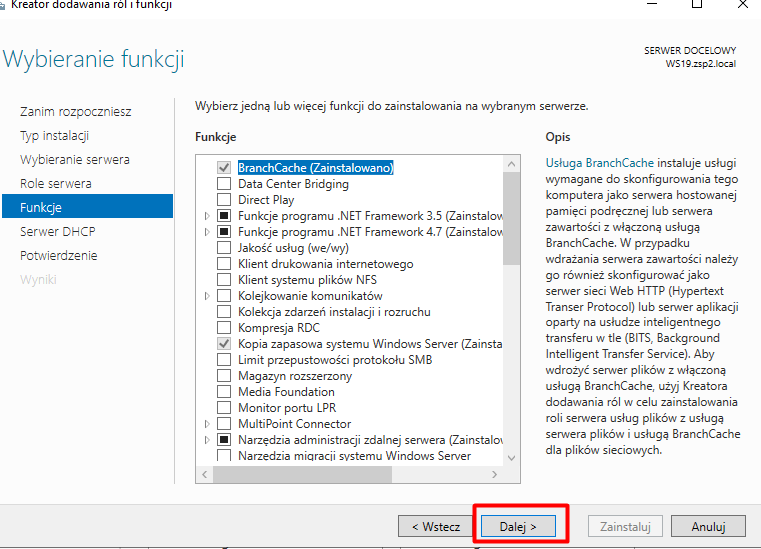Expand .NET Framework 4.7 feature tree
Image resolution: width=761 pixels, height=549 pixels.
click(207, 232)
